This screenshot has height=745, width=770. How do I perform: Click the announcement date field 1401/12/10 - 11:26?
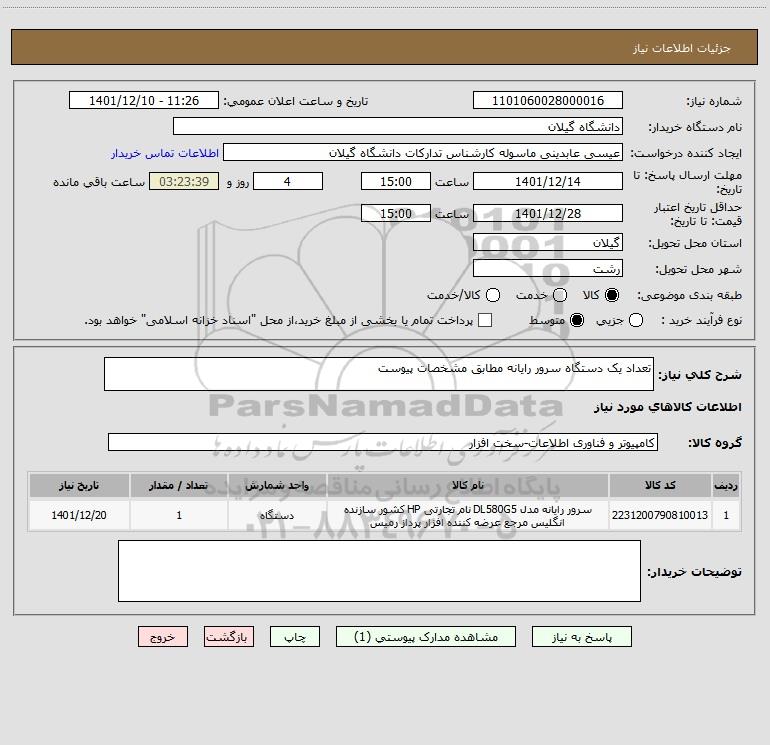(x=144, y=101)
